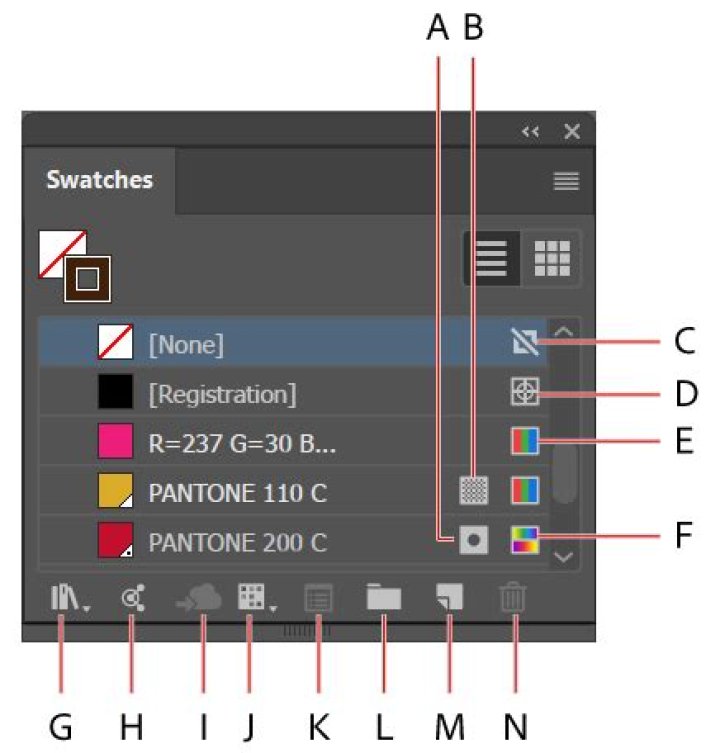Viewport: 720px width, 753px height.
Task: Collapse the panel with double-arrow
Action: click(x=530, y=132)
